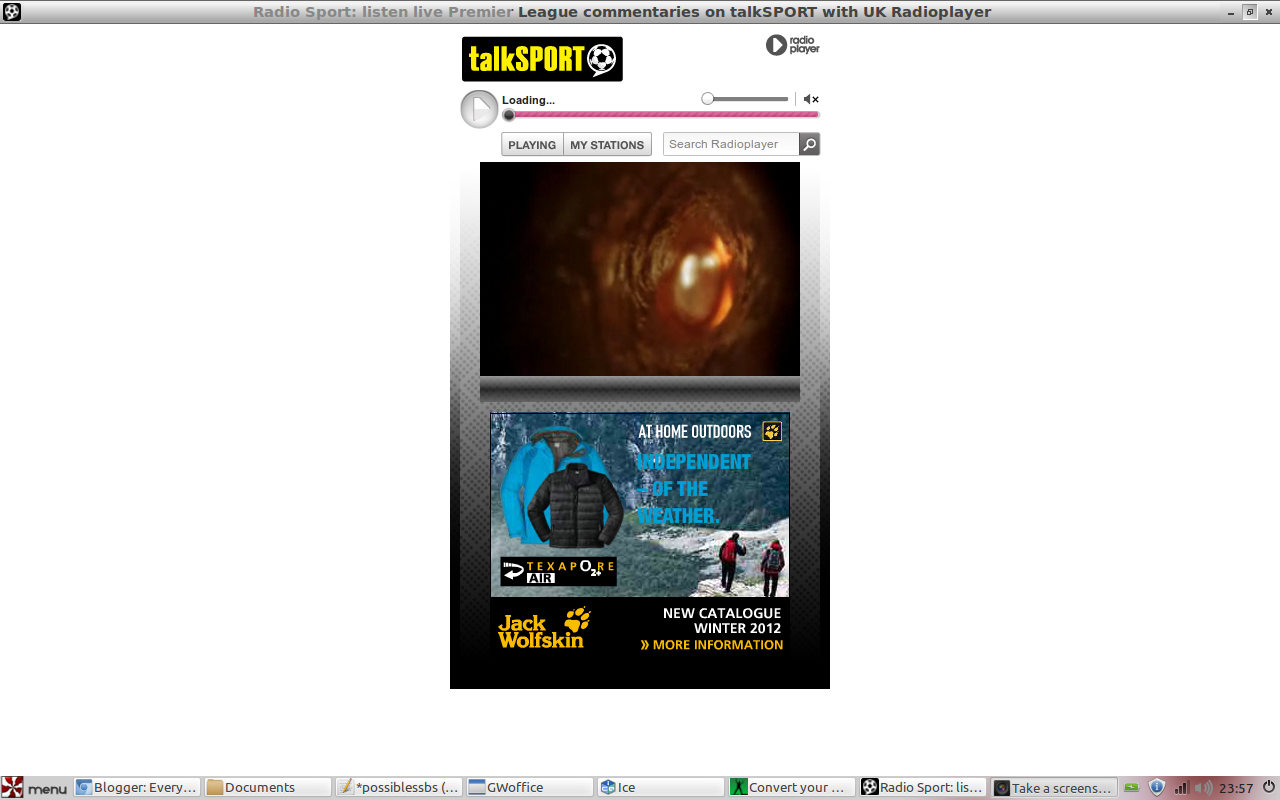This screenshot has height=800, width=1280.
Task: Click the power shutdown tray icon
Action: click(x=1269, y=787)
